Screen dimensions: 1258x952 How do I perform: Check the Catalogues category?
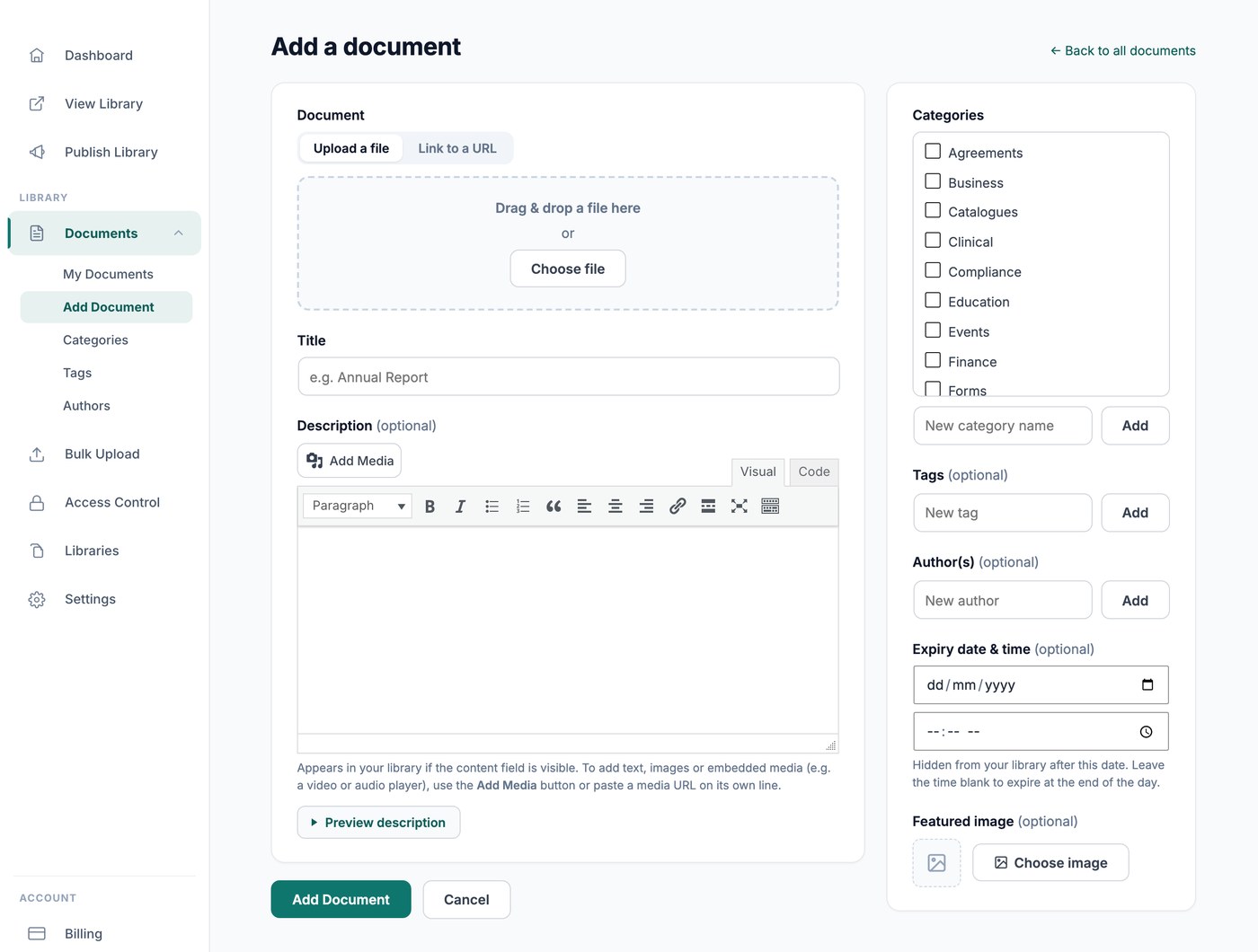[x=933, y=211]
